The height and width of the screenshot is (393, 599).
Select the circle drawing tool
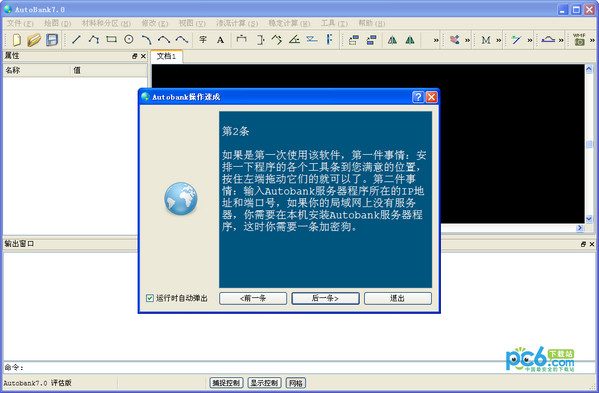(129, 39)
